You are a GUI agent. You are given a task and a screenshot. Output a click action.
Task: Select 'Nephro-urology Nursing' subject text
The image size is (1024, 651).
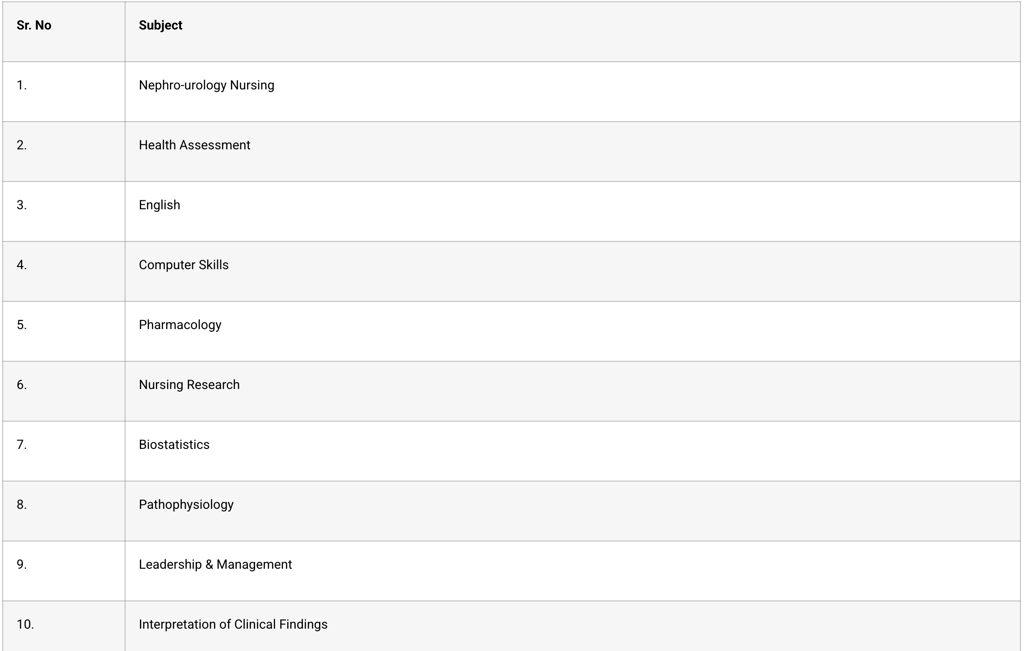pos(206,85)
